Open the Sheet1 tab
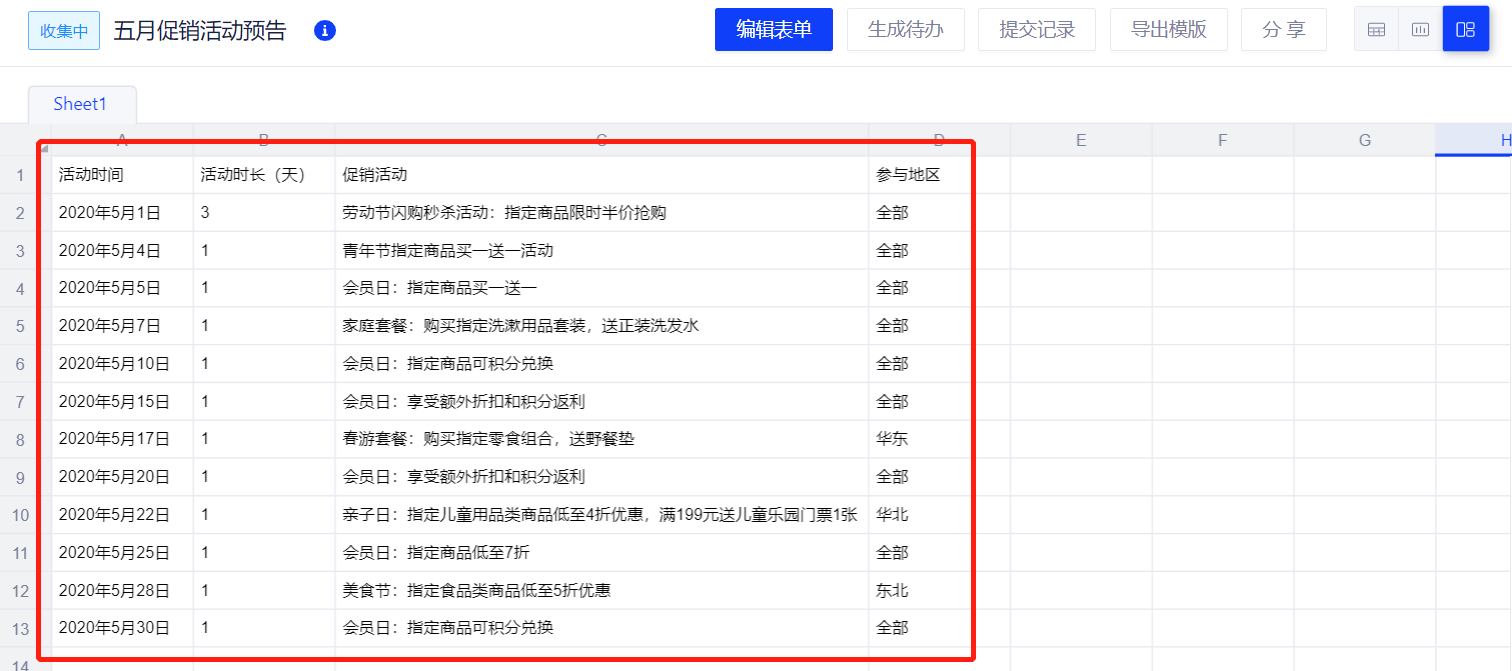1512x671 pixels. pos(81,104)
